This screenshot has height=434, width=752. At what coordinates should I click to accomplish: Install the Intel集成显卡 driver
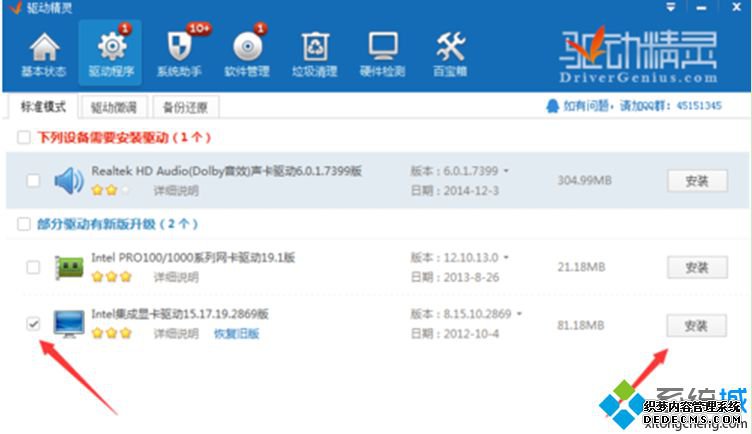pyautogui.click(x=696, y=326)
